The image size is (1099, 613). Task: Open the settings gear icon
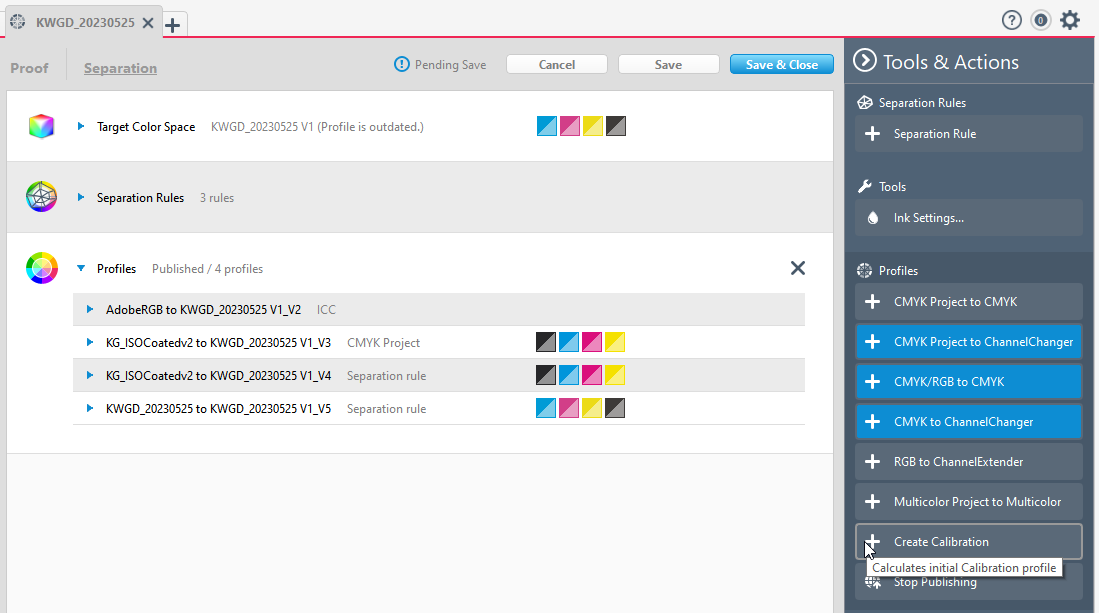coord(1070,19)
